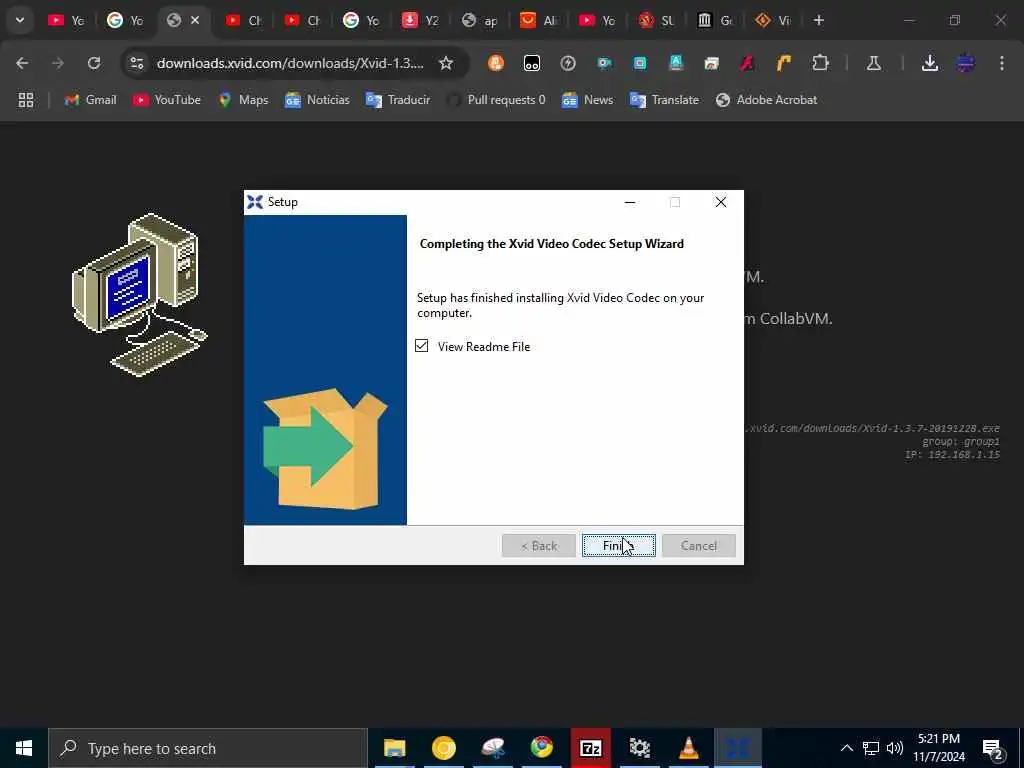View site information icon in address bar
This screenshot has height=768, width=1024.
tap(136, 63)
